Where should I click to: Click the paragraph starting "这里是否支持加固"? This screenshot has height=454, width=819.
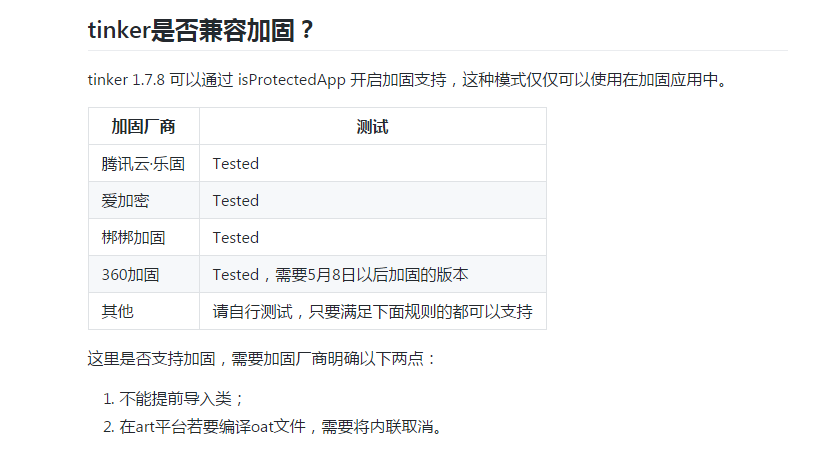click(x=262, y=359)
